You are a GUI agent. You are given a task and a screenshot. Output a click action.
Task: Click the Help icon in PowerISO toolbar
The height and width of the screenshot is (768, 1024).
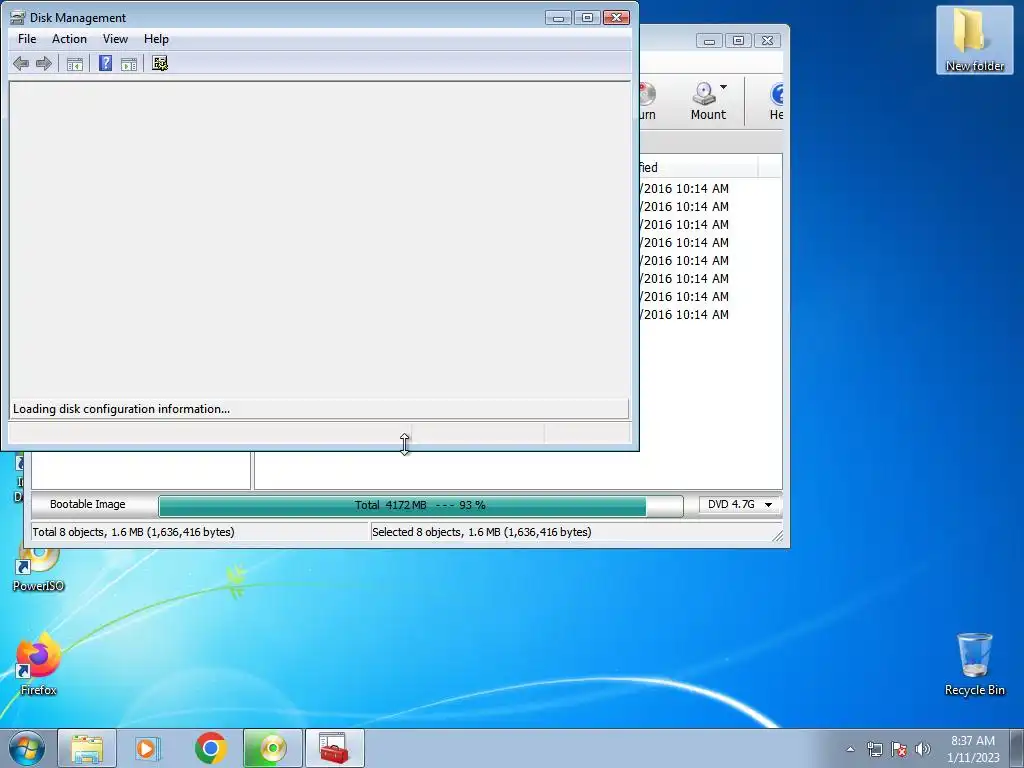point(776,101)
